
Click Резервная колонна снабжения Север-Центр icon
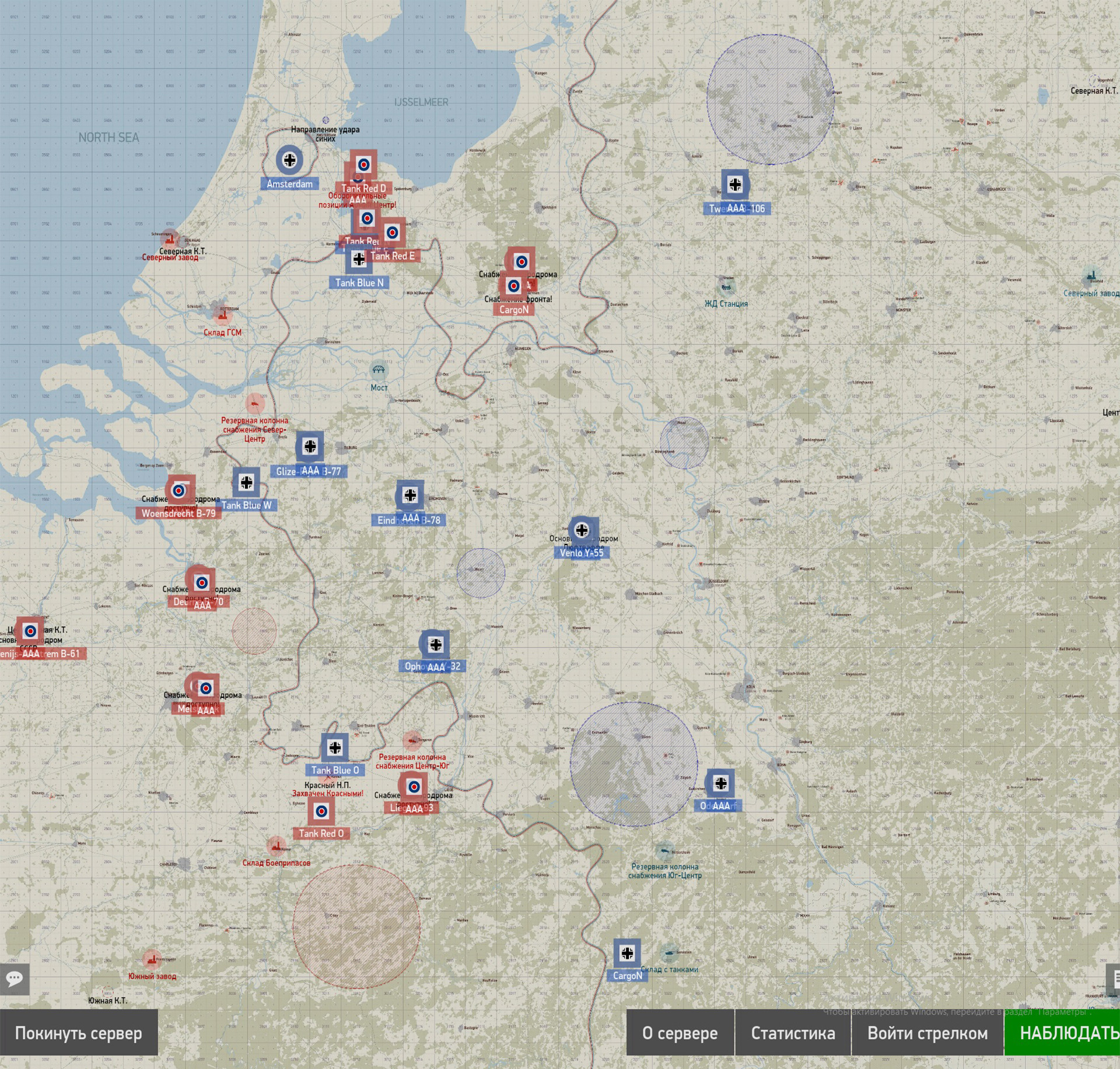[255, 403]
